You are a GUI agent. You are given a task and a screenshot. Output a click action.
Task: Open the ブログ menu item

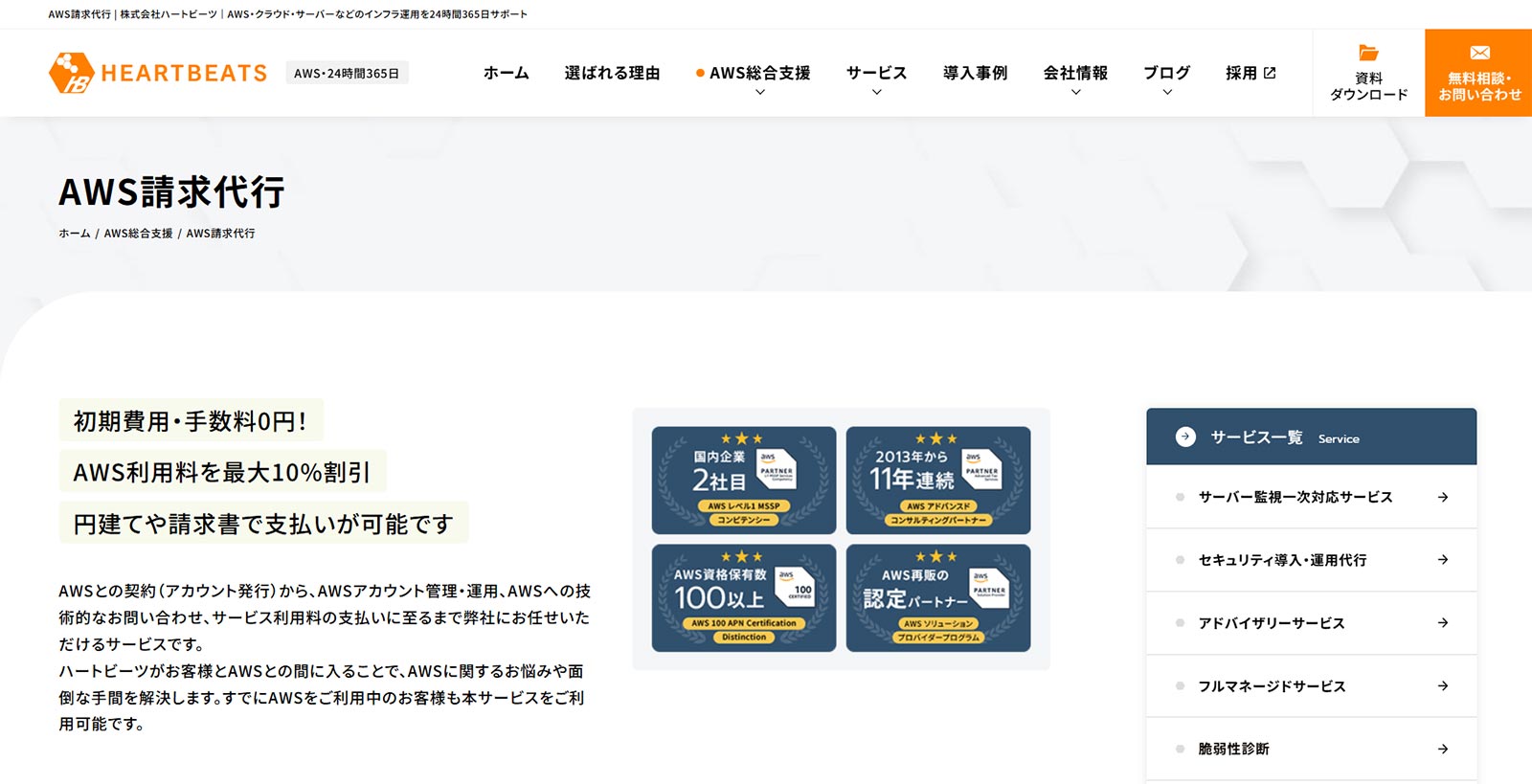(x=1167, y=73)
